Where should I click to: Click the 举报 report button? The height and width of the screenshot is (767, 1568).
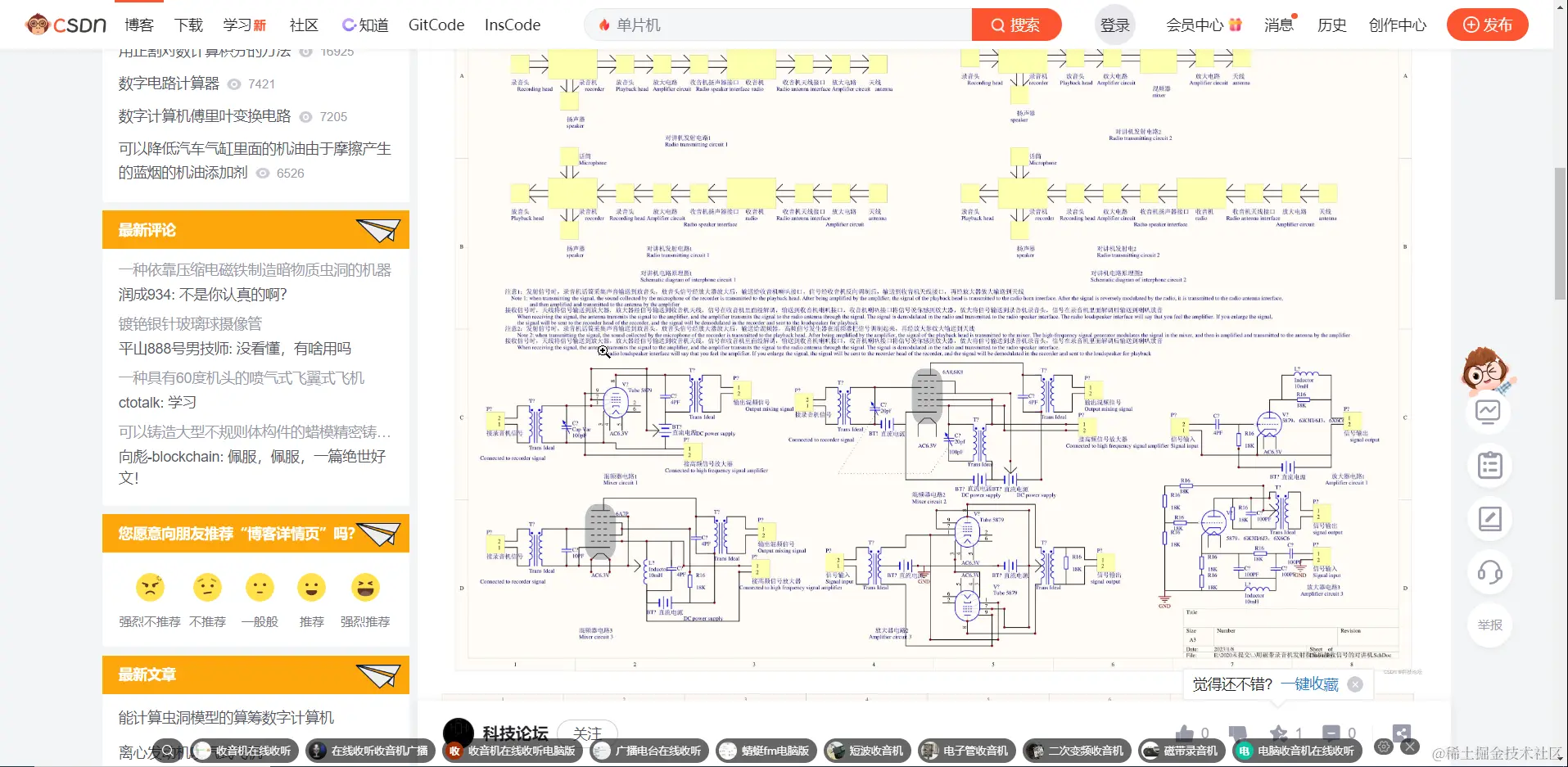pyautogui.click(x=1489, y=625)
